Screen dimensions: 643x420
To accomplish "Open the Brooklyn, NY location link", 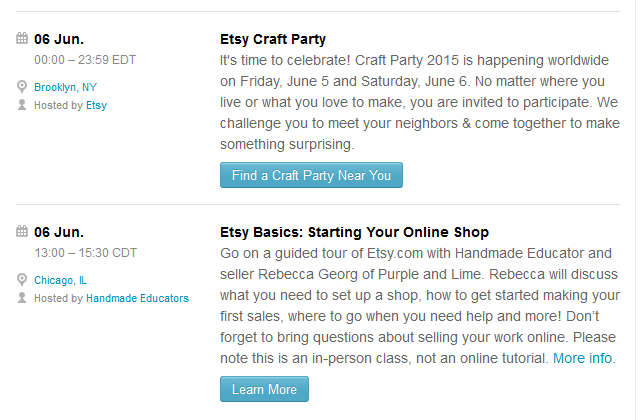I will [x=65, y=87].
